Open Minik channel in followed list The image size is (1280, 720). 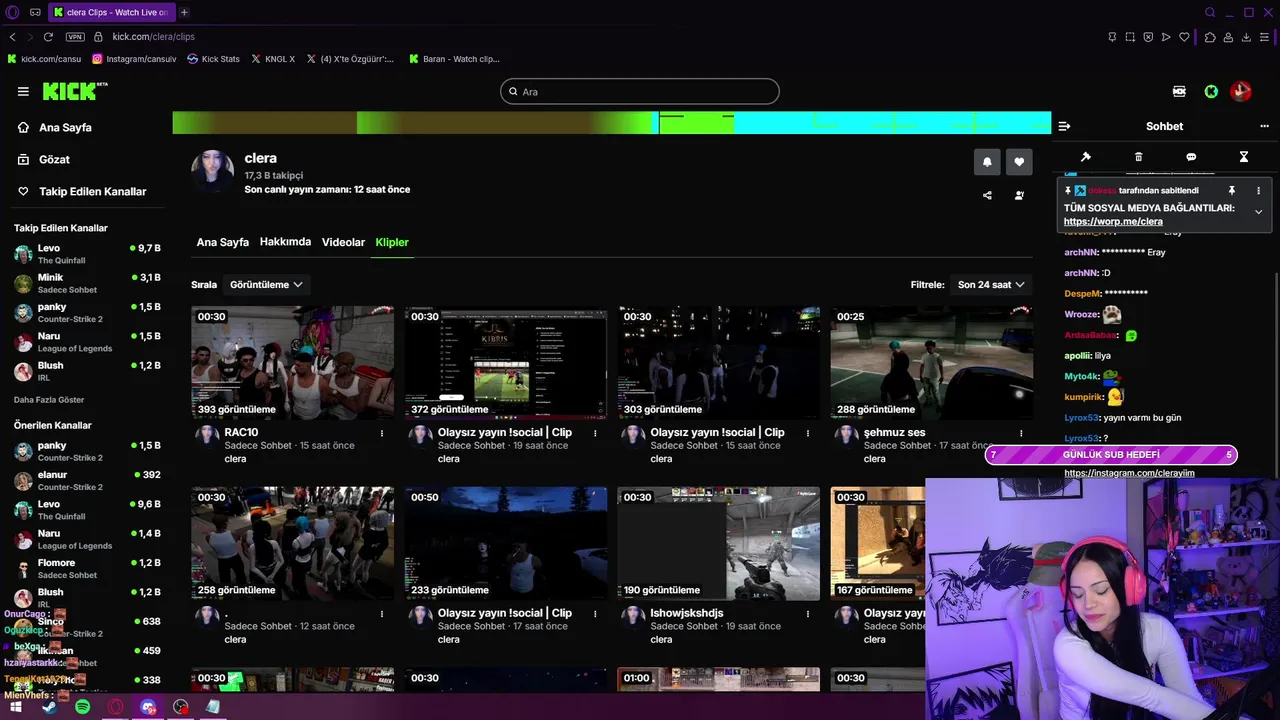pos(87,283)
